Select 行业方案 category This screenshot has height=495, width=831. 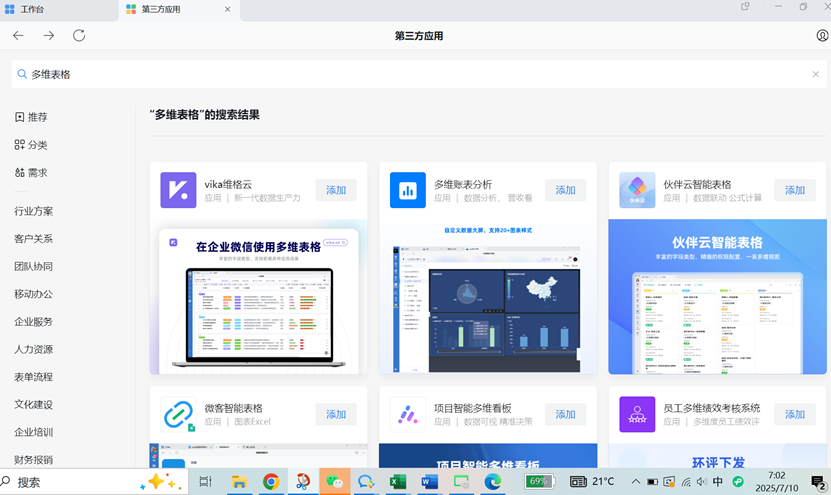click(33, 211)
